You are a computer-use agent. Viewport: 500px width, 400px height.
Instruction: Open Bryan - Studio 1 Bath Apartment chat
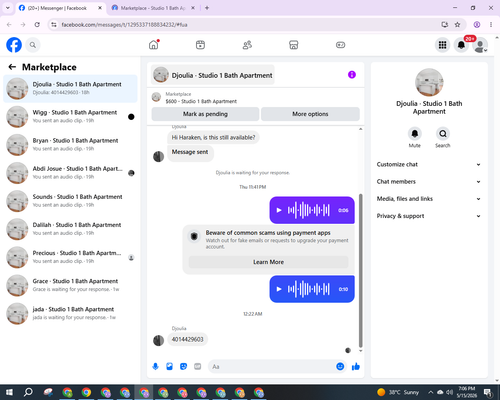[x=70, y=145]
